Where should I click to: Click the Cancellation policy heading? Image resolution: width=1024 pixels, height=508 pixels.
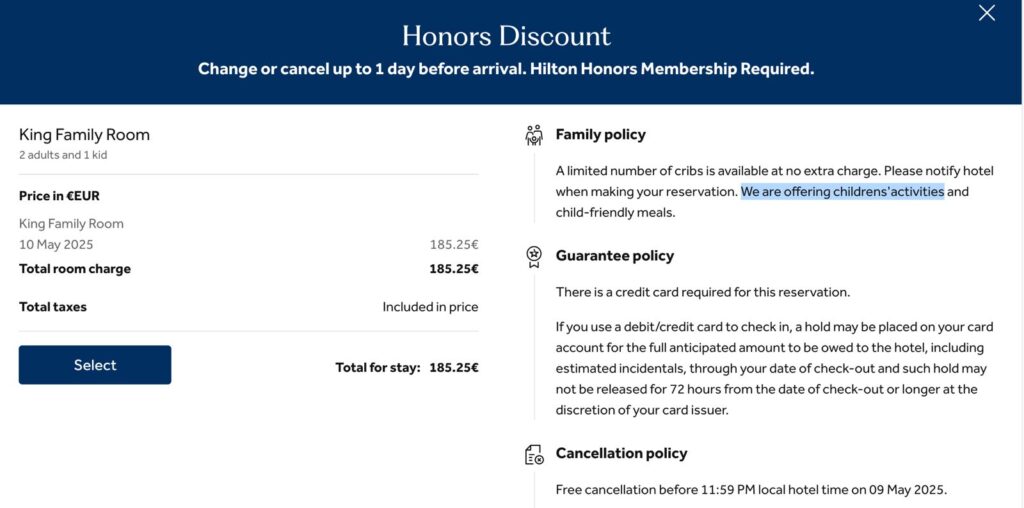point(621,453)
